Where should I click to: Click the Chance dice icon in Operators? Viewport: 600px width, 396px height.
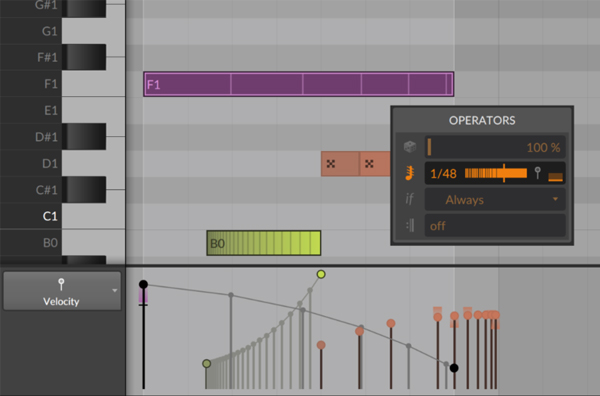[410, 147]
